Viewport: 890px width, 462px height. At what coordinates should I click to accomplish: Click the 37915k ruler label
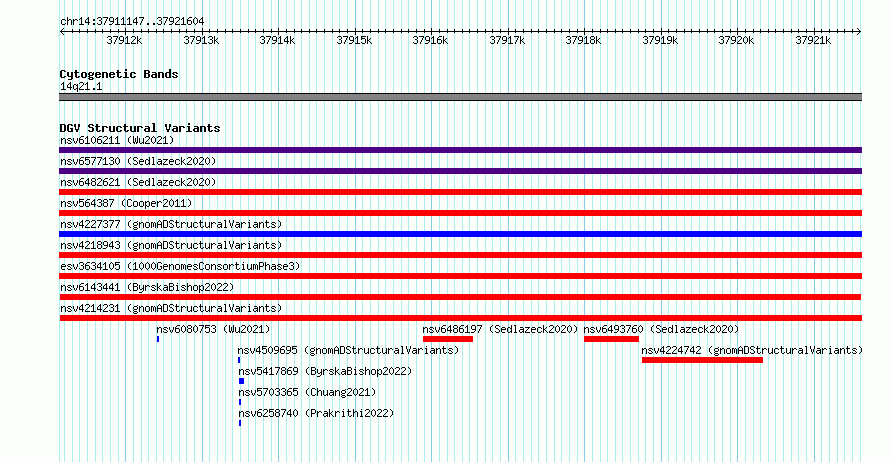click(x=354, y=40)
